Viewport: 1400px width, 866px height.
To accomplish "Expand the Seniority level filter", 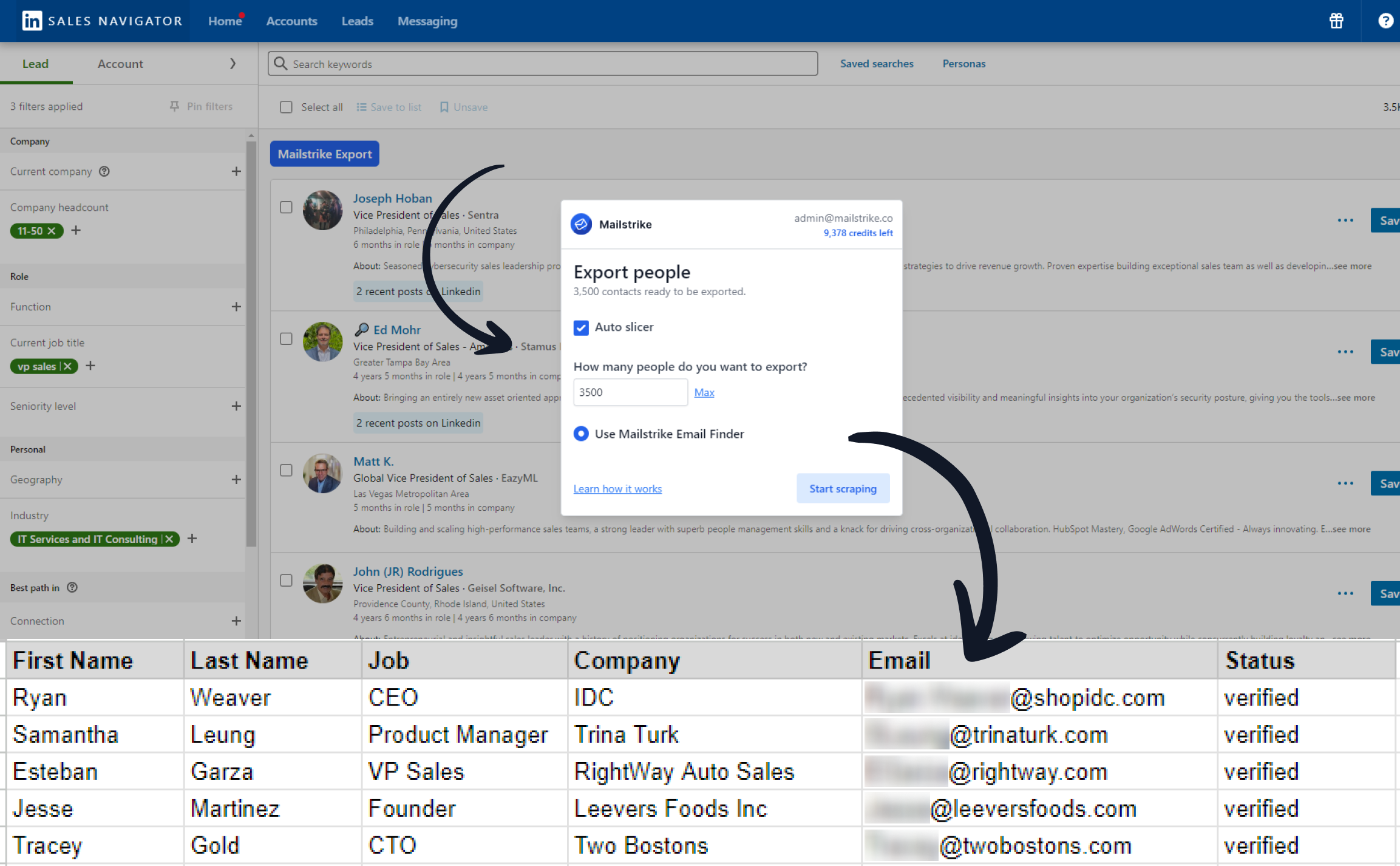I will (236, 406).
